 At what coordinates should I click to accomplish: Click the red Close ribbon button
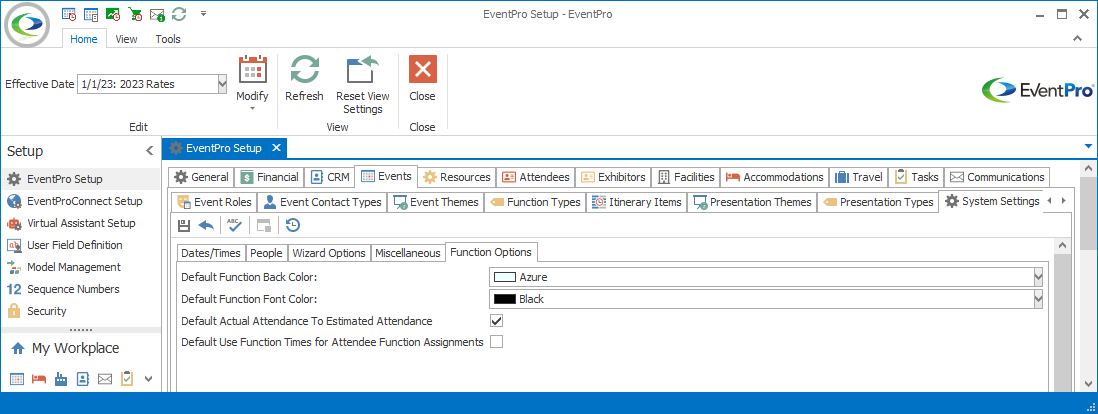tap(422, 79)
